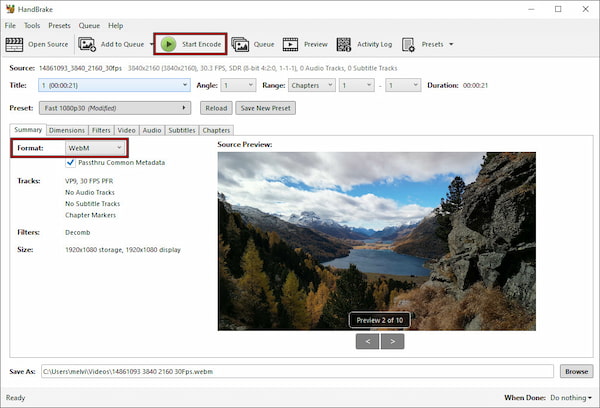Screen dimensions: 600x408
Task: Click the No Subtitle Tracks text
Action: [93, 204]
